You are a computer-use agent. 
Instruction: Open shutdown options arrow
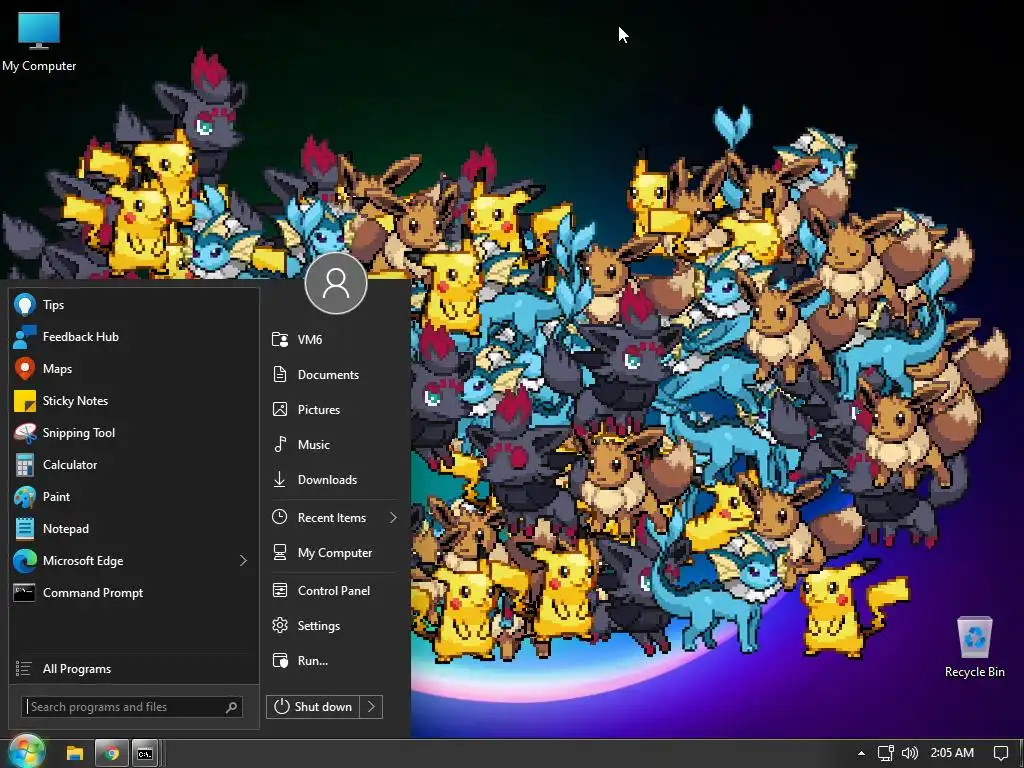pyautogui.click(x=371, y=707)
